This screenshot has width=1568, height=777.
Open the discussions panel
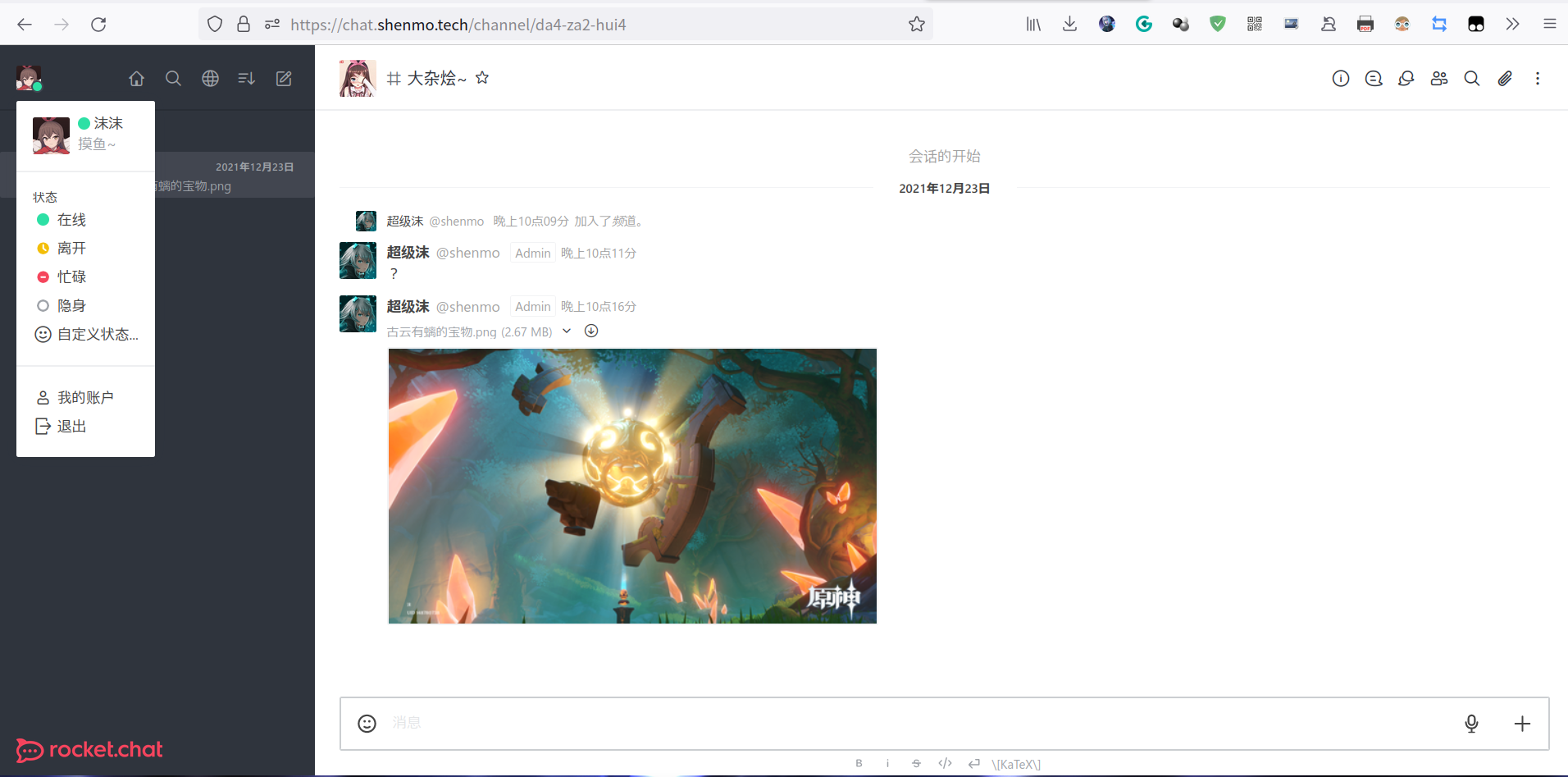pyautogui.click(x=1406, y=78)
